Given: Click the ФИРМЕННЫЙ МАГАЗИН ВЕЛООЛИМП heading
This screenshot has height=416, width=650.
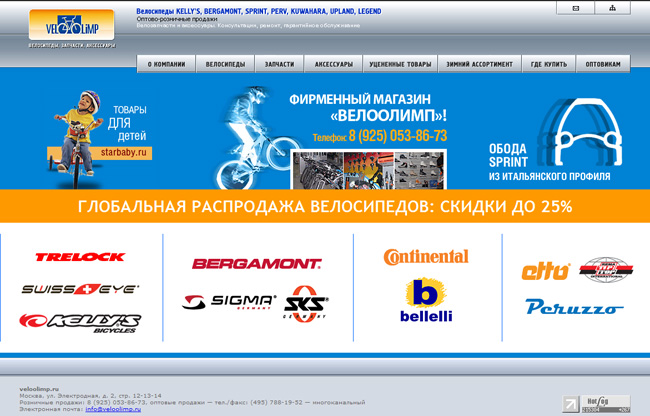Looking at the screenshot, I should tap(368, 107).
